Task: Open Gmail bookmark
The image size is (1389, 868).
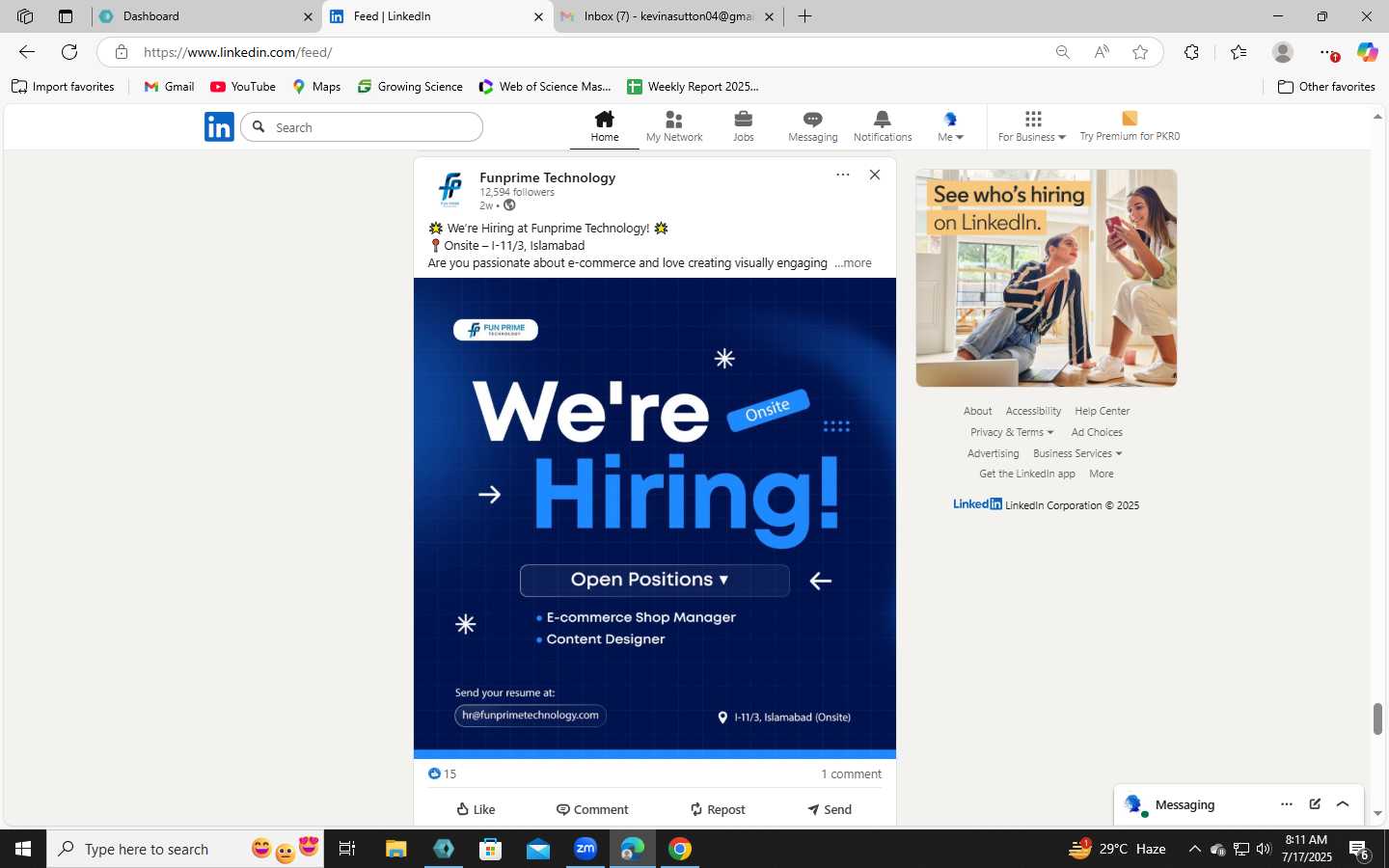Action: [169, 87]
